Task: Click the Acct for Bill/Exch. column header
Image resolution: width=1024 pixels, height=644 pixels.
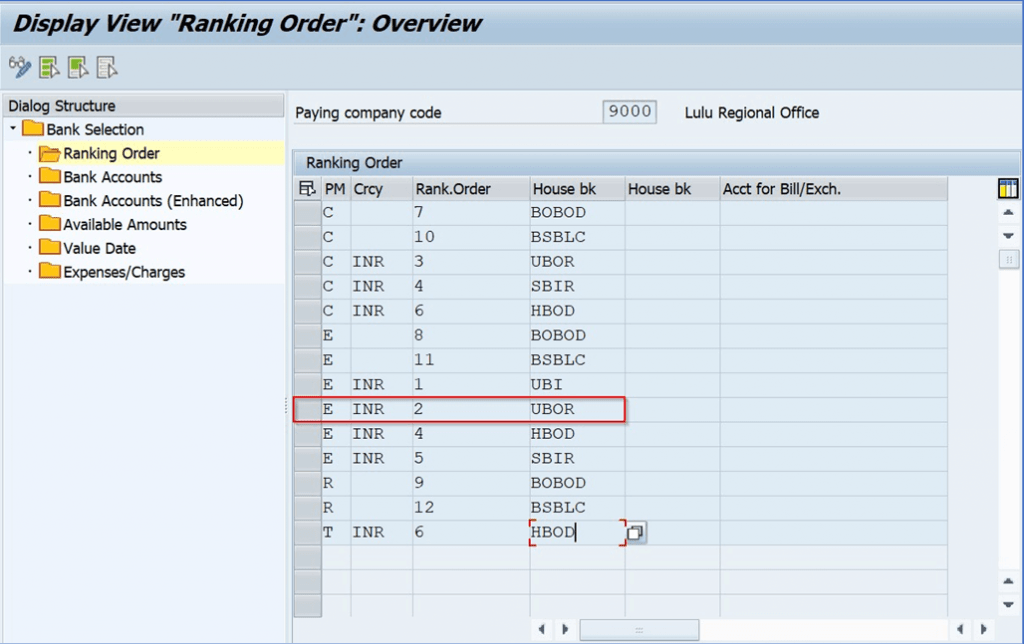Action: (x=833, y=189)
